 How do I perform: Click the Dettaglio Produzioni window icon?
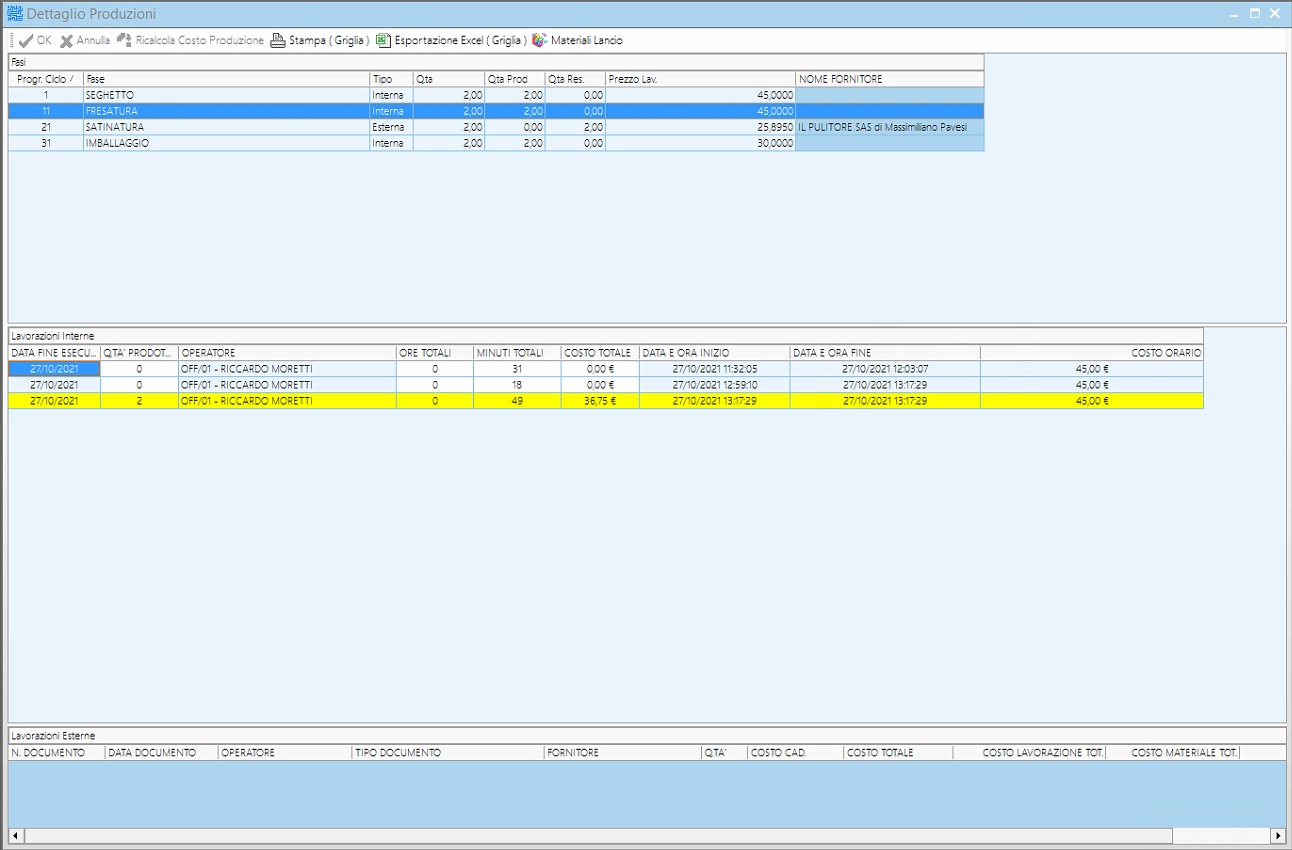(x=15, y=14)
